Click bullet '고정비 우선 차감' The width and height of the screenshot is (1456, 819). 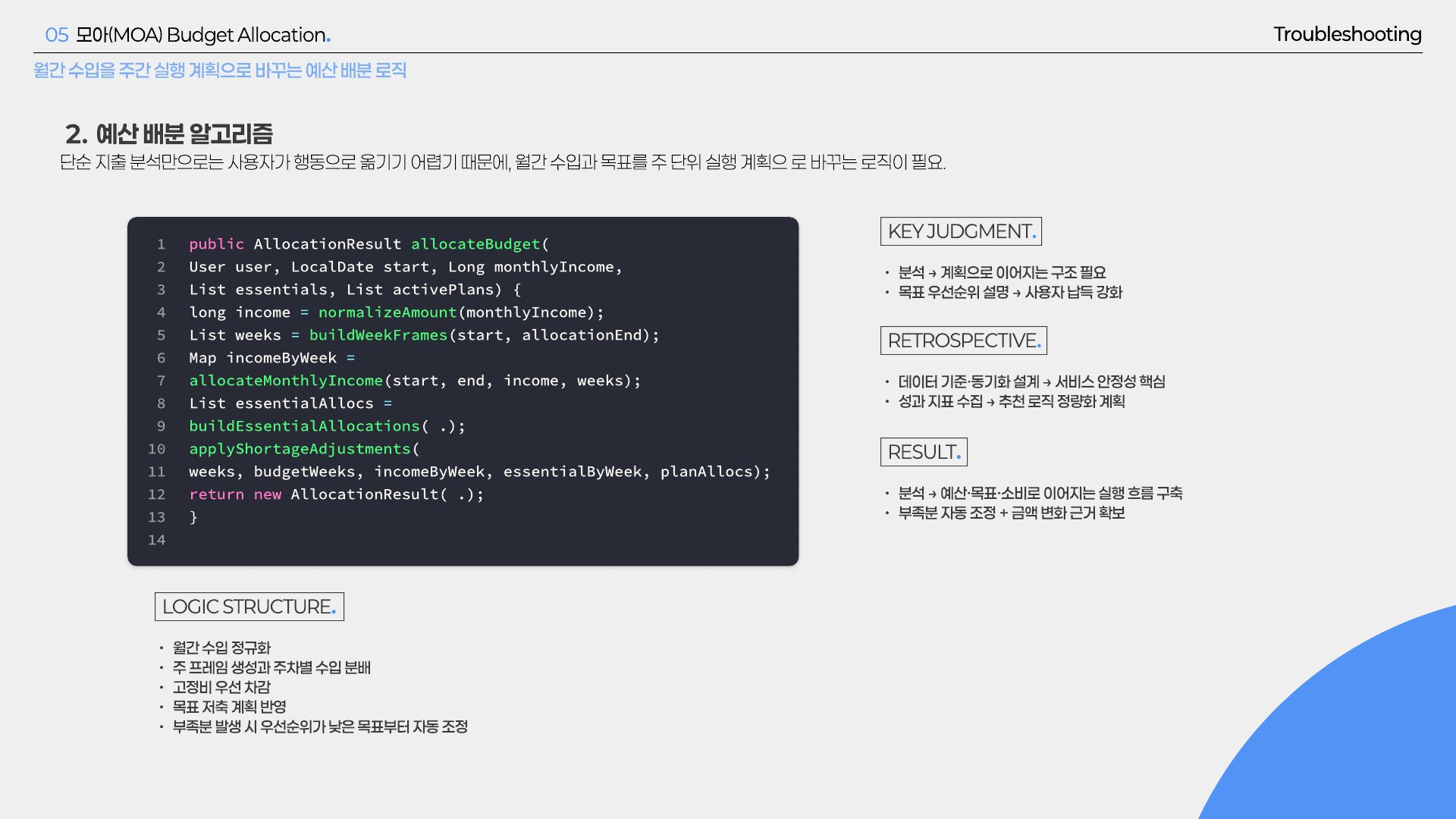coord(221,687)
